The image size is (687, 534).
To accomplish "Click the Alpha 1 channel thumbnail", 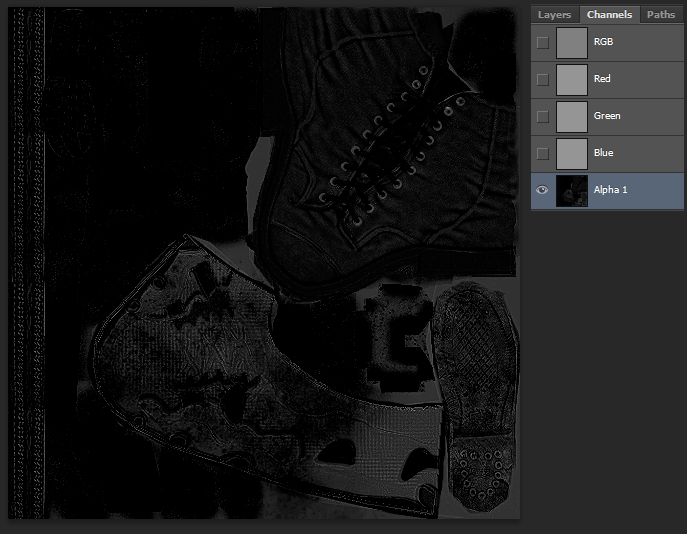I will pos(572,191).
